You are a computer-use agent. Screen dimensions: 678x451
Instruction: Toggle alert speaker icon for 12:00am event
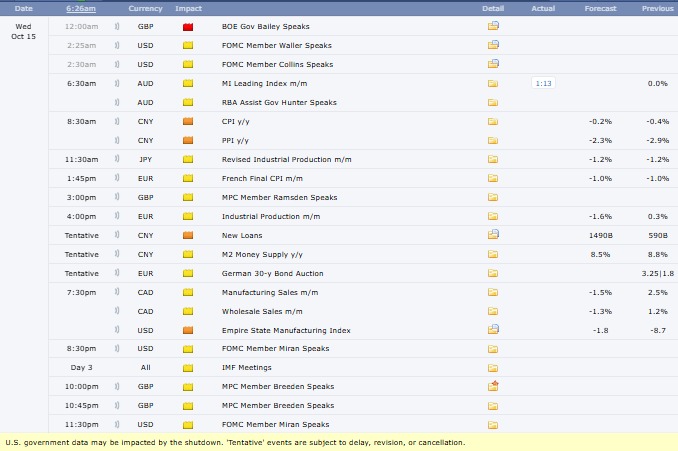click(118, 26)
